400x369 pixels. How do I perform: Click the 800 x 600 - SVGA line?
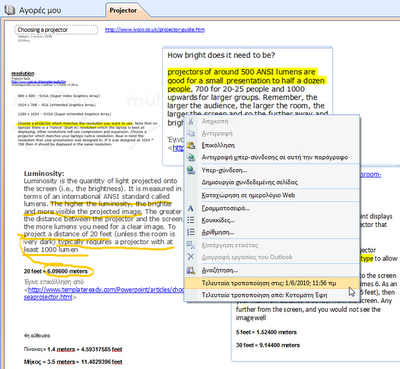point(59,96)
